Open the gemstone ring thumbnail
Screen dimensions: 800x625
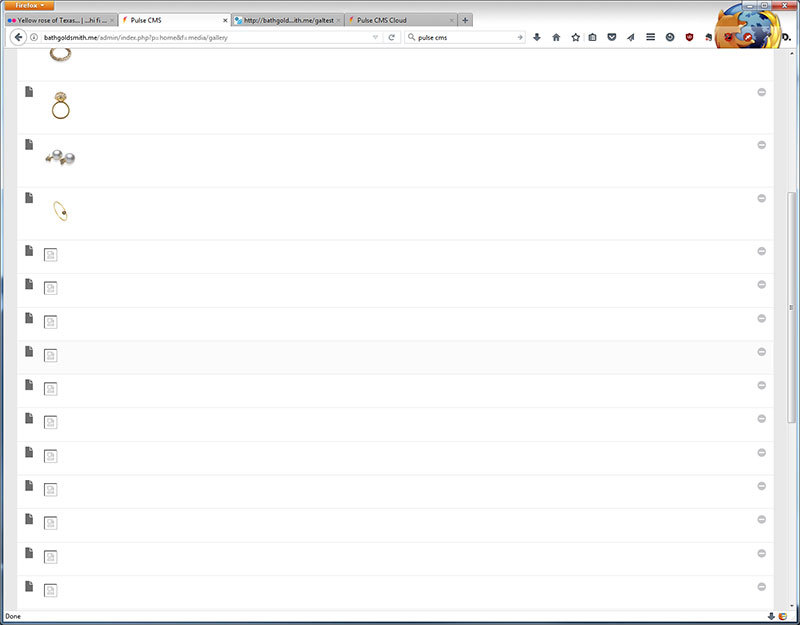pyautogui.click(x=60, y=106)
